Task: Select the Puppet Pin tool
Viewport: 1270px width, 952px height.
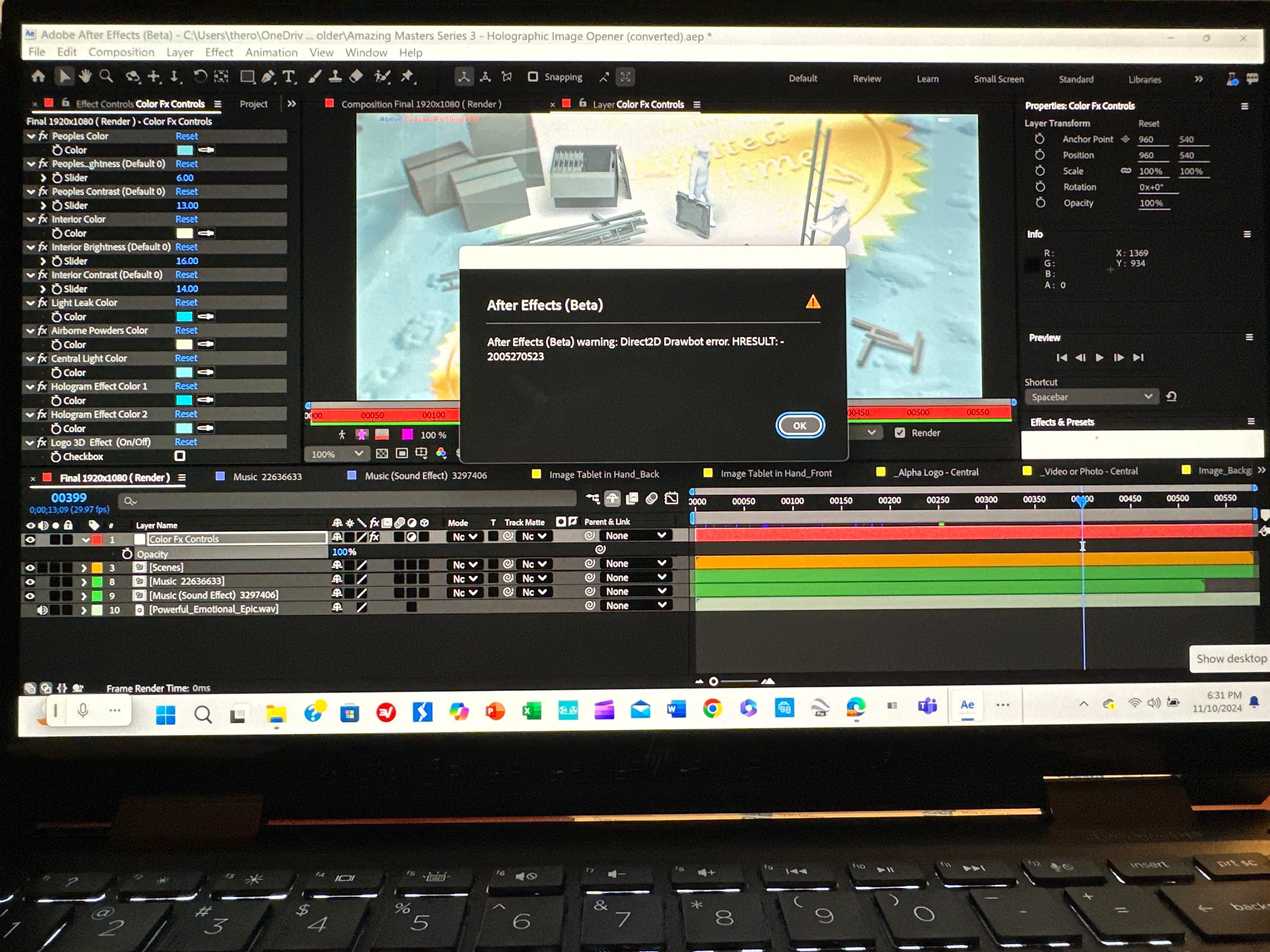Action: point(407,76)
